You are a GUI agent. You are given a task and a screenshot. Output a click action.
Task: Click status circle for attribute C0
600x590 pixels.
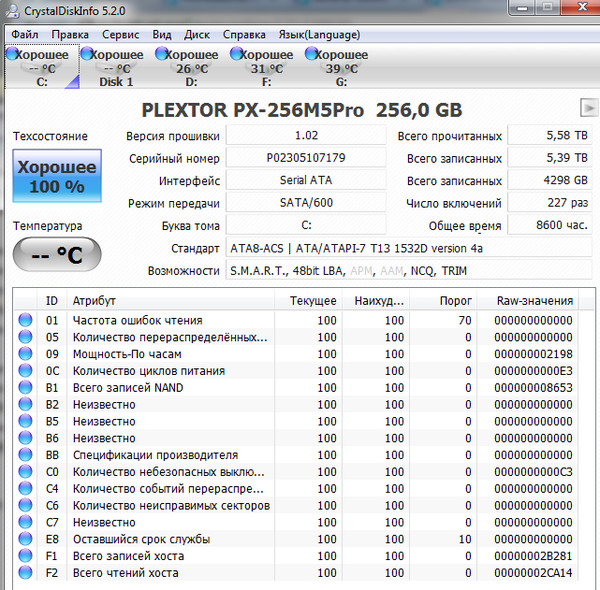point(25,471)
